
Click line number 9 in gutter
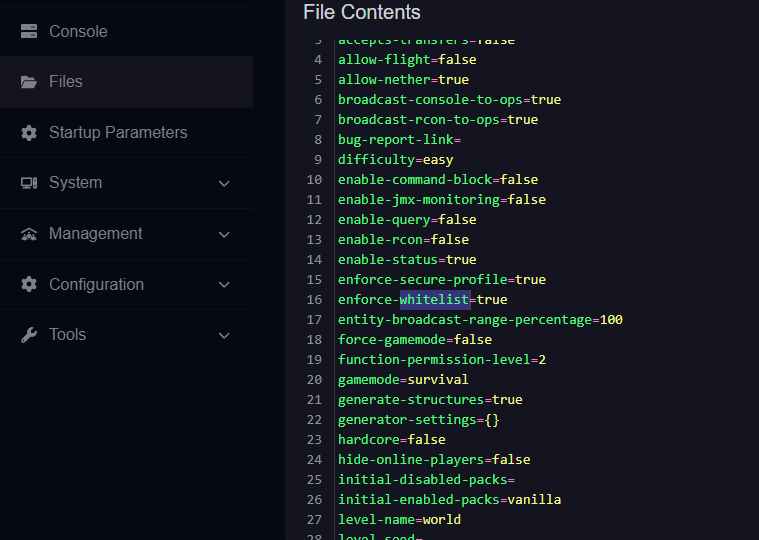coord(318,160)
